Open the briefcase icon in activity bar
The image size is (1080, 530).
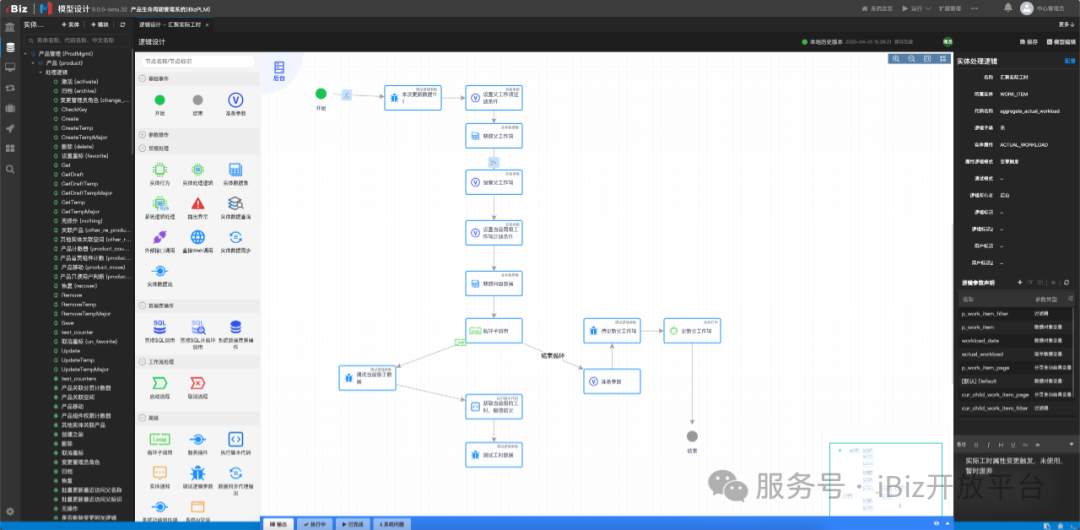10,108
